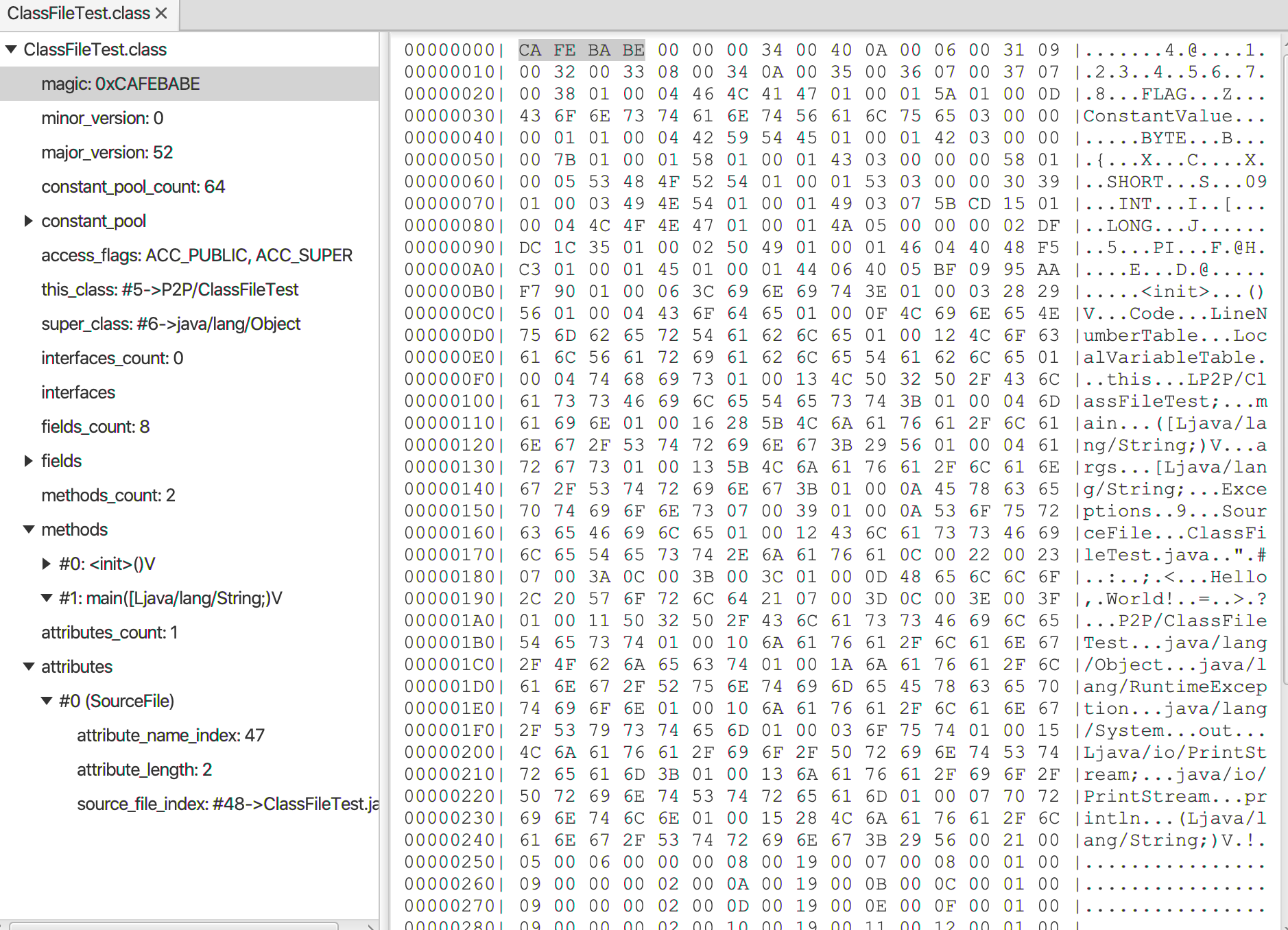
Task: Click ASCII text assFileTest;...m
Action: 1175,401
